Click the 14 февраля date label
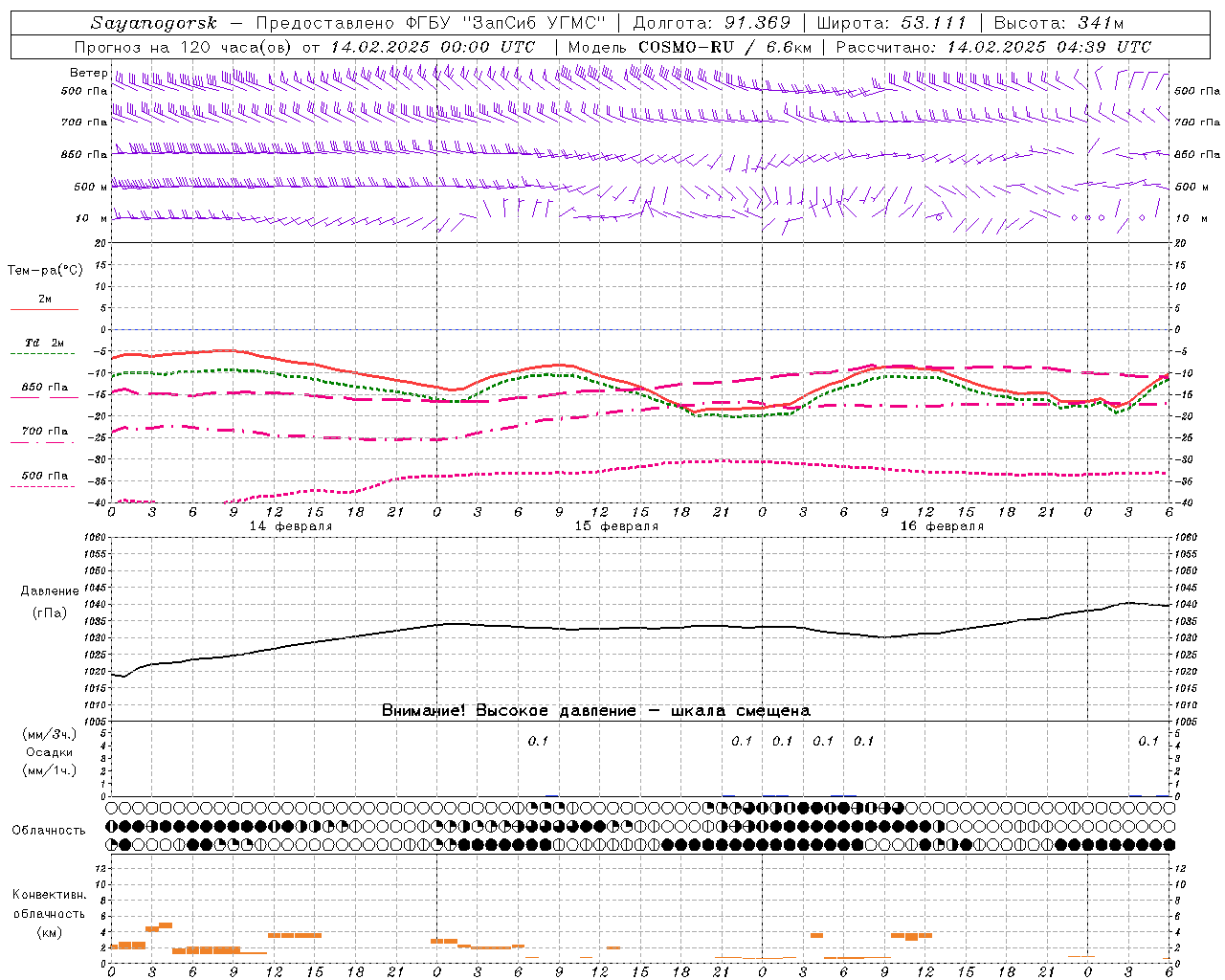Screen dimensions: 1225x980 point(291,526)
